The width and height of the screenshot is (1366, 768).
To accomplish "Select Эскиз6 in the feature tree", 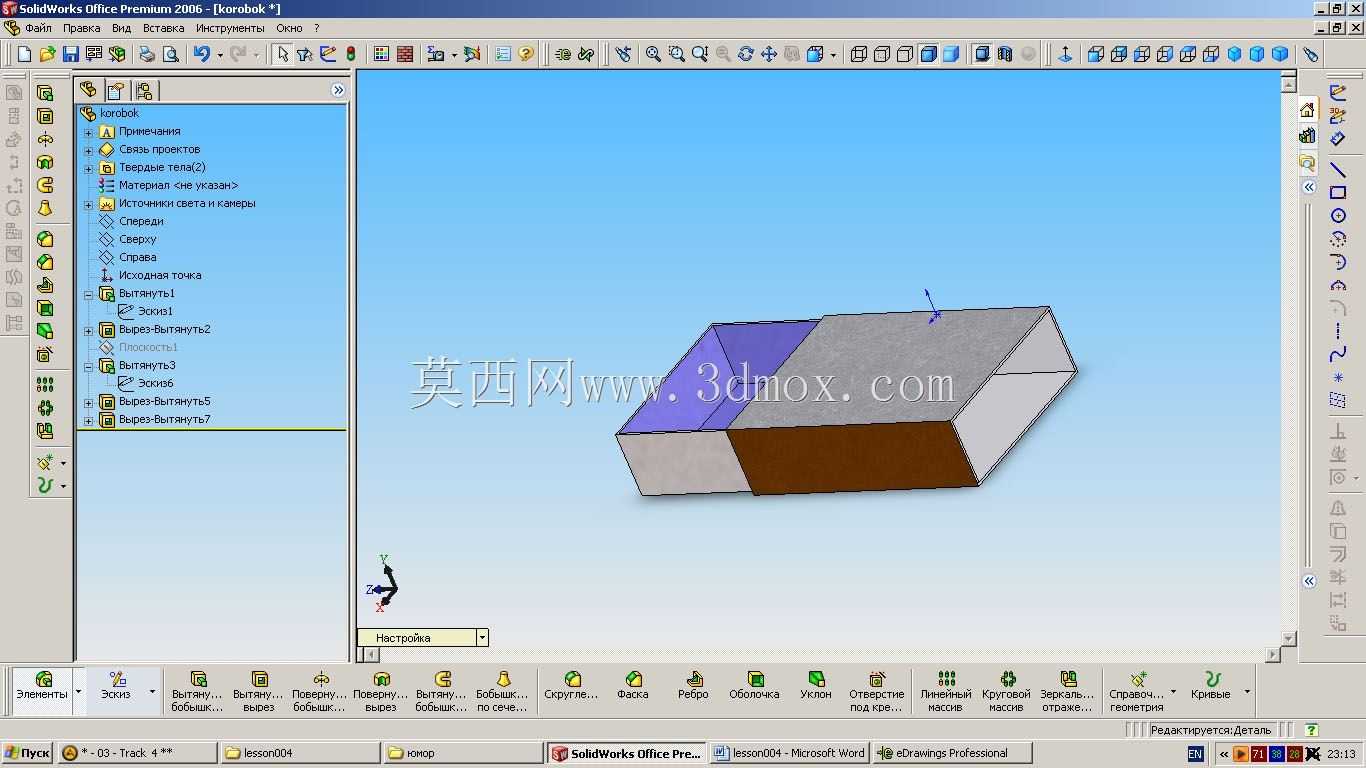I will coord(155,384).
